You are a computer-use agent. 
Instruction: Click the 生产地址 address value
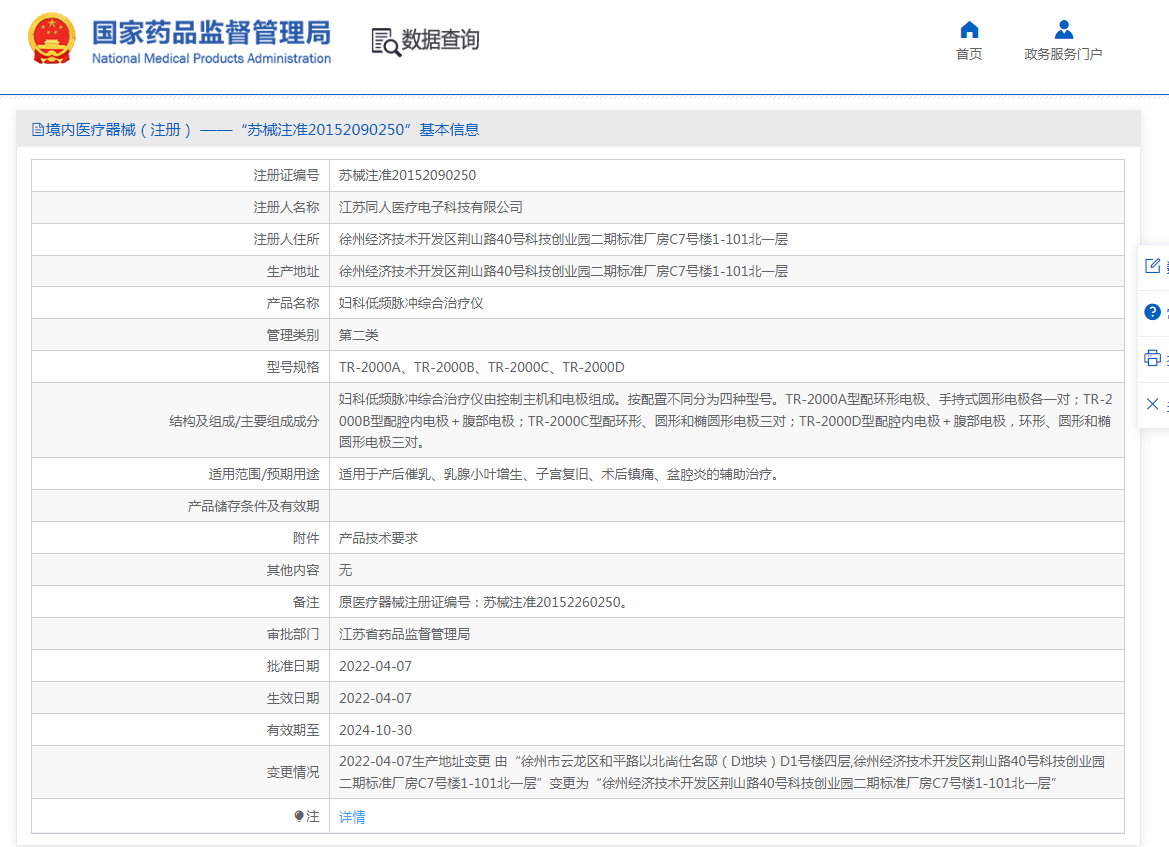pos(564,271)
